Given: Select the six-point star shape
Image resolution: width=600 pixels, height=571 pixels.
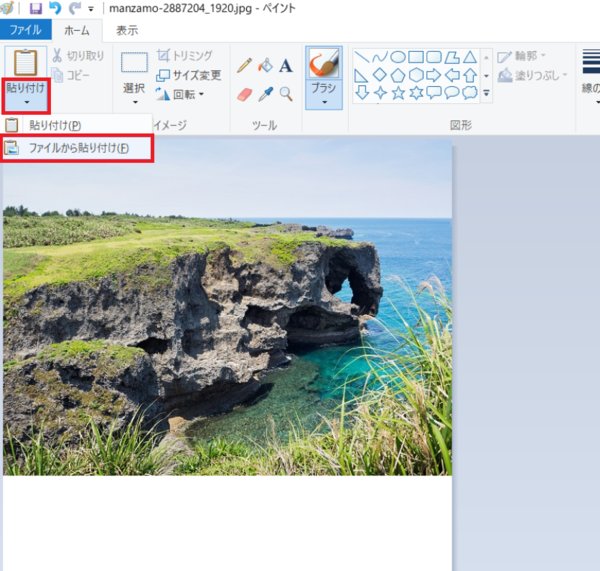Looking at the screenshot, I should (416, 93).
